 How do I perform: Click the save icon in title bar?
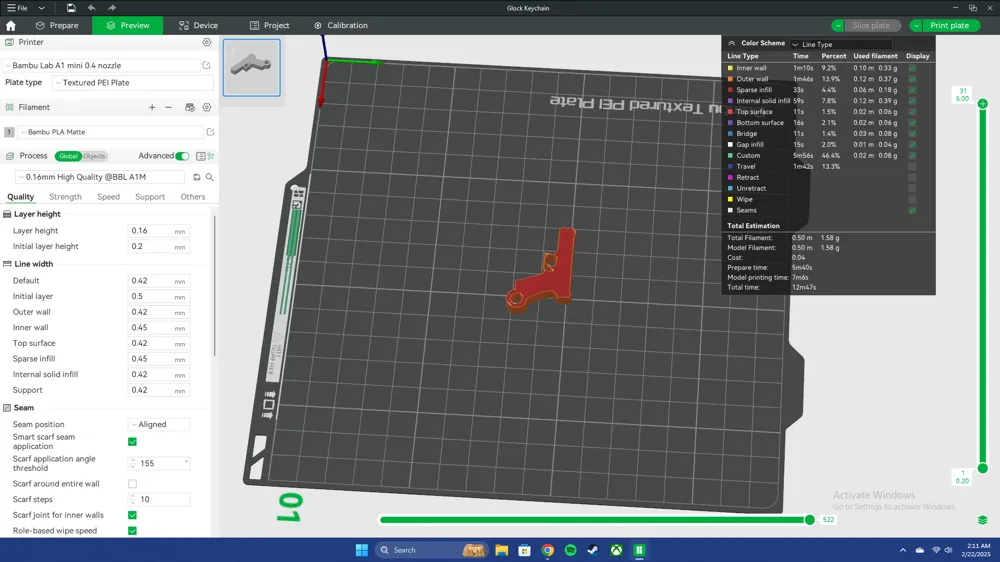(x=71, y=8)
